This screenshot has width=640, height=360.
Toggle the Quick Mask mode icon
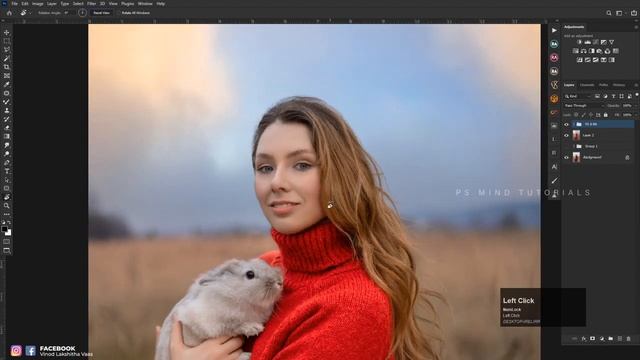pyautogui.click(x=7, y=242)
